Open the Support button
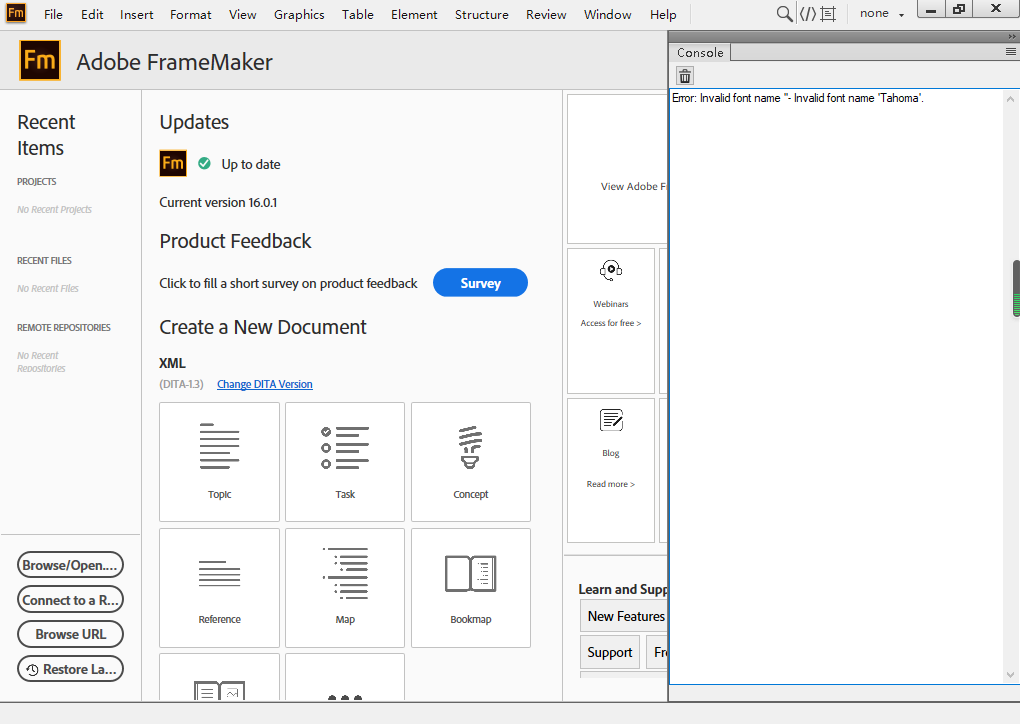This screenshot has width=1020, height=724. coord(610,652)
